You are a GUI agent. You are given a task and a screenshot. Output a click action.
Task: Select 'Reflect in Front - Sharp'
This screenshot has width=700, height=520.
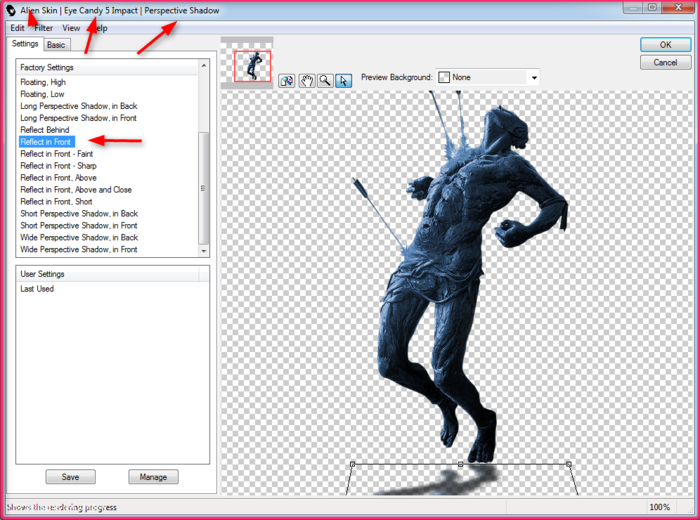(58, 166)
